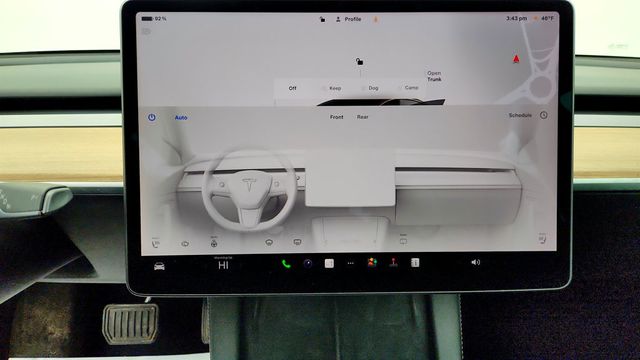
Task: Tap the orange status icon beside Profile
Action: (x=376, y=19)
